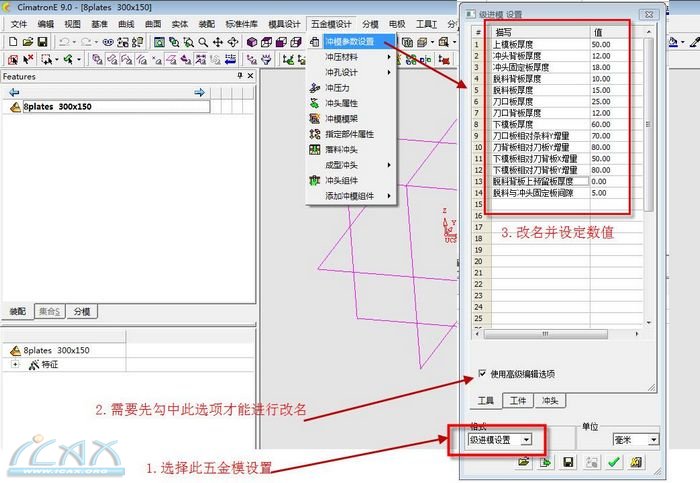Click the Features panel forward arrow
Screen dimensions: 700x483
coord(200,92)
